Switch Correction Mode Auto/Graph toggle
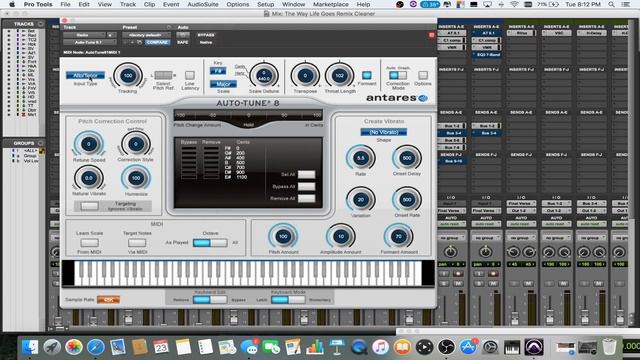 point(398,75)
